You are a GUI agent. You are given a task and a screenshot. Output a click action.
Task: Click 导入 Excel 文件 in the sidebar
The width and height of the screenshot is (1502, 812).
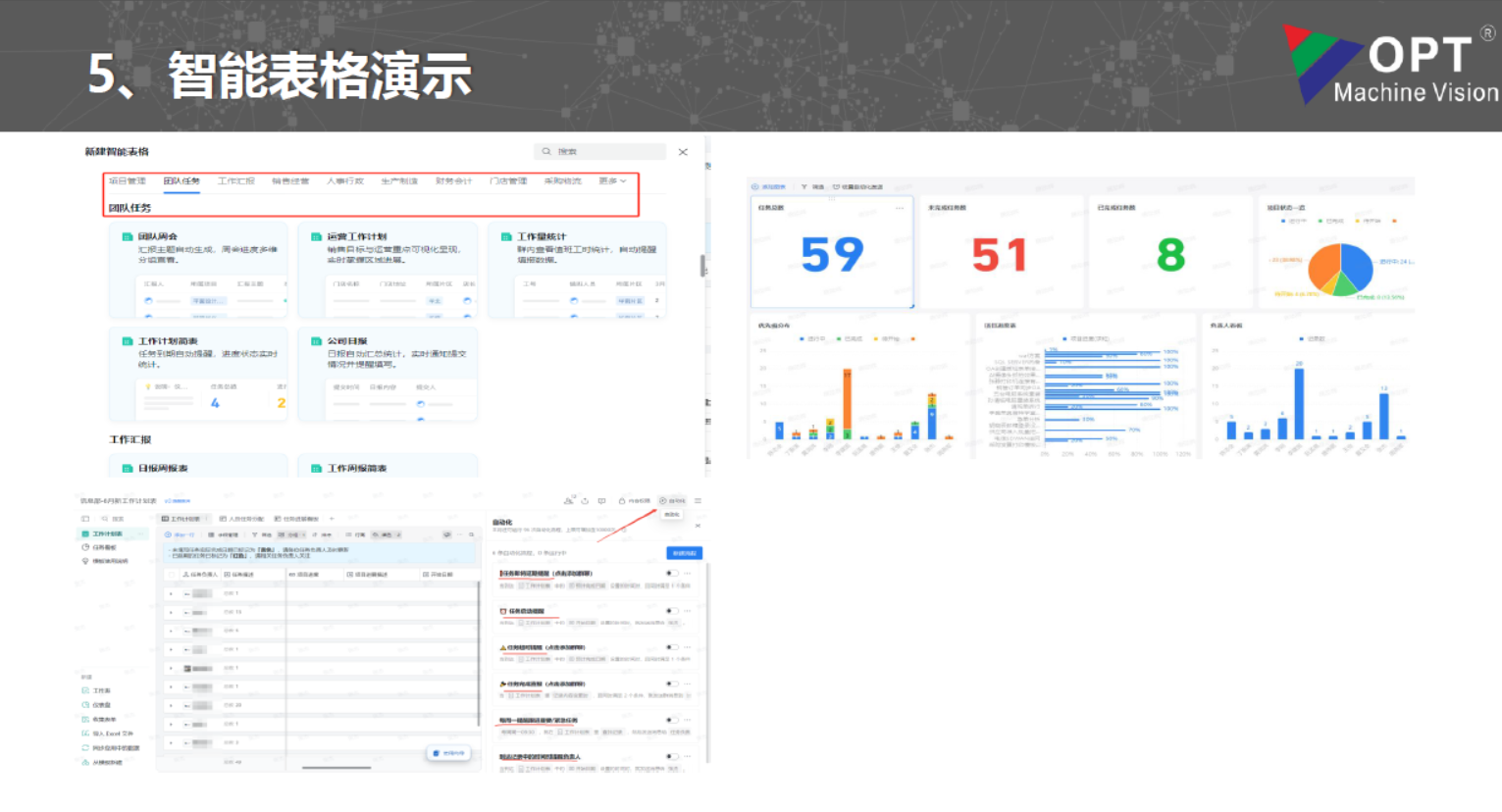pos(108,734)
